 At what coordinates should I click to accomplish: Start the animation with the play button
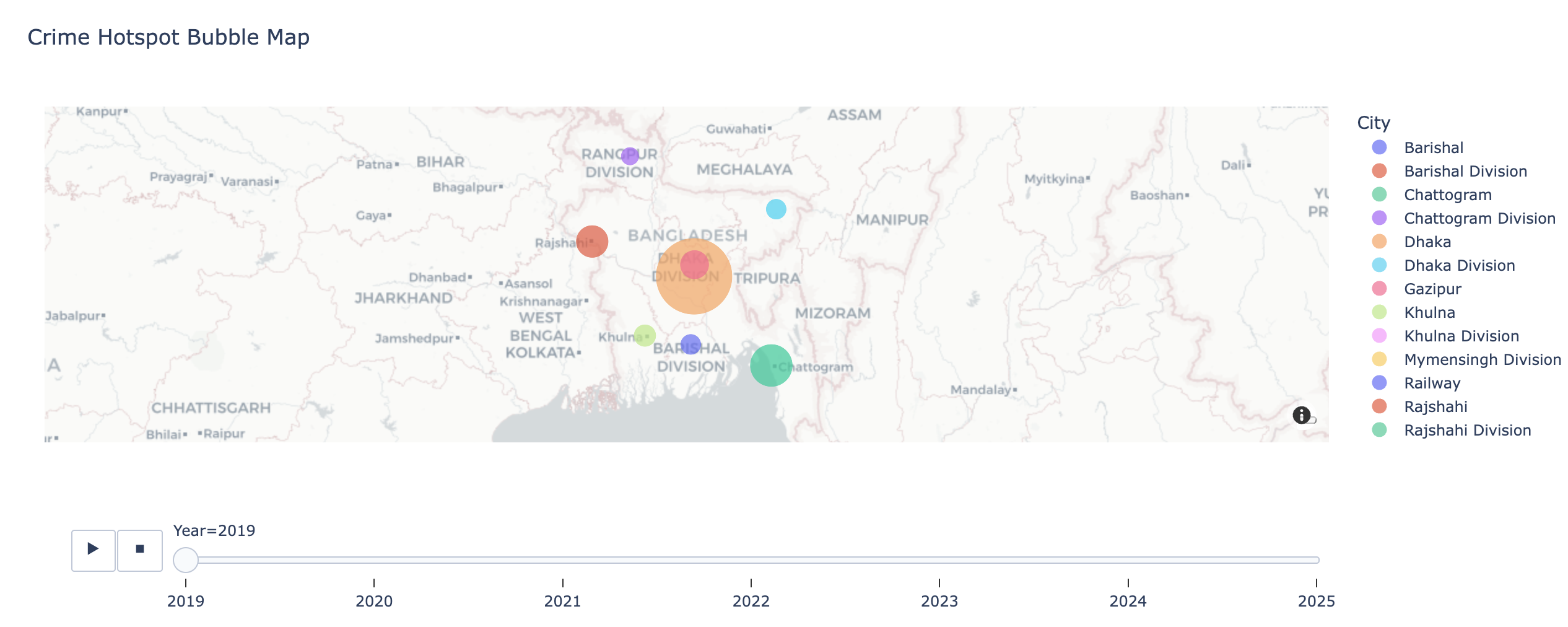point(93,550)
